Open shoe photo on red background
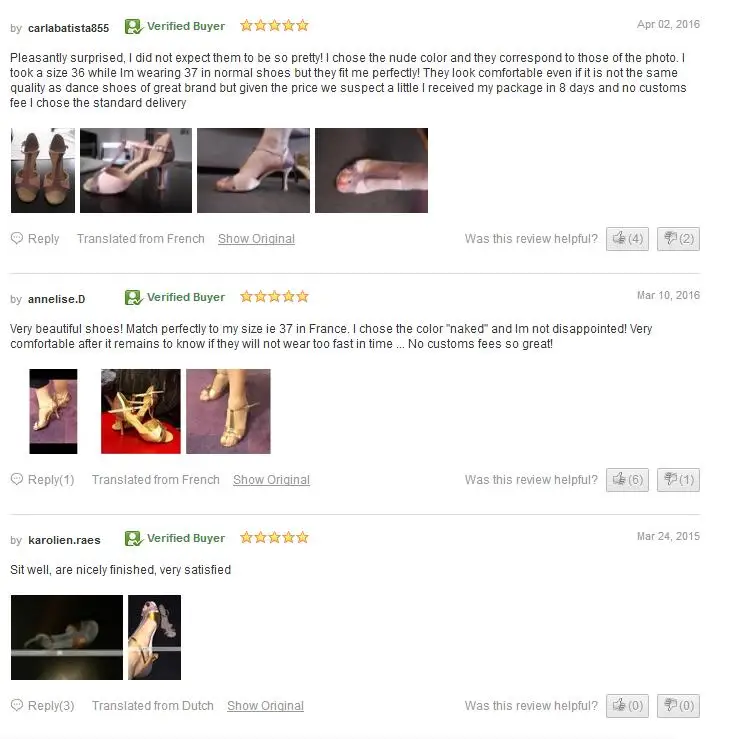The height and width of the screenshot is (739, 743). click(x=141, y=412)
